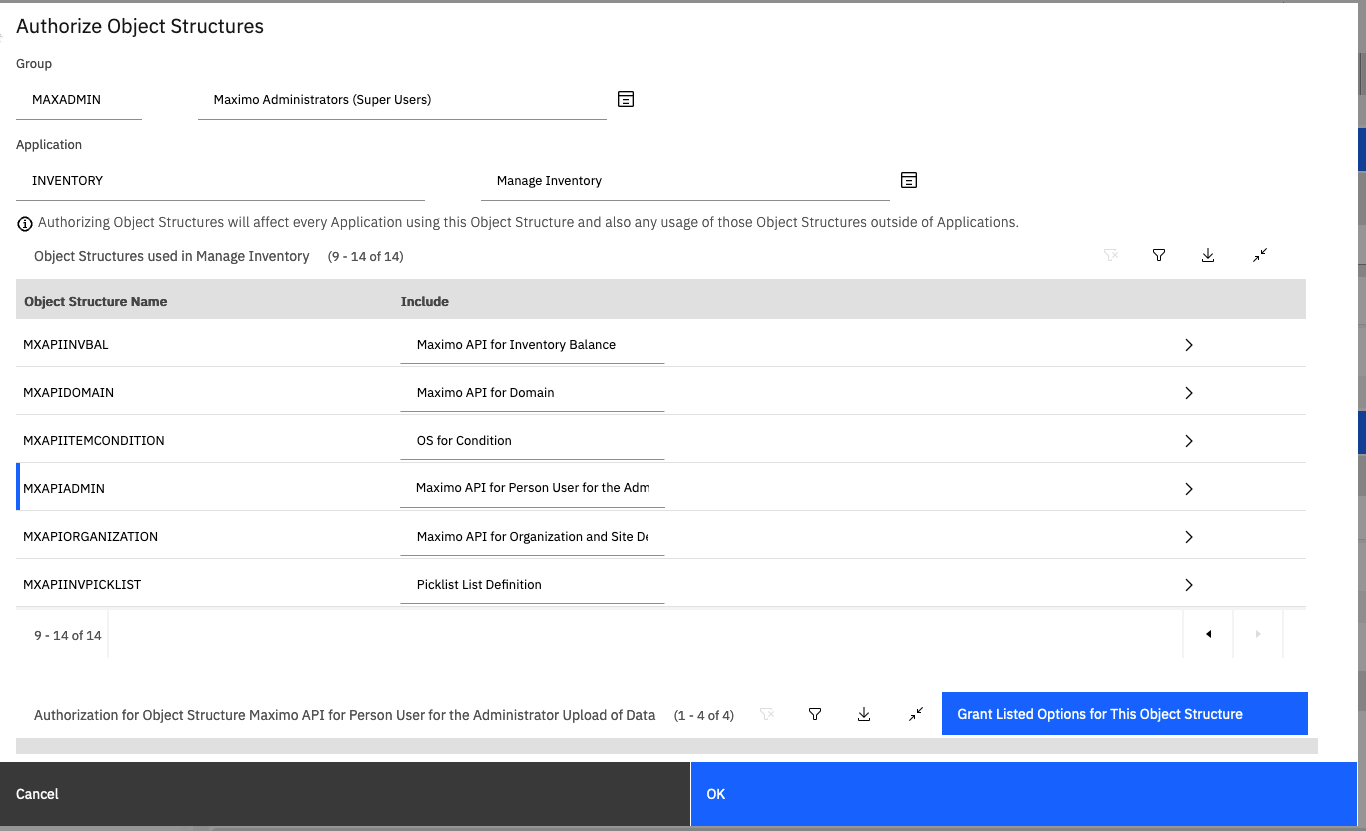
Task: Click the filter icon in the Authorization table
Action: point(815,714)
